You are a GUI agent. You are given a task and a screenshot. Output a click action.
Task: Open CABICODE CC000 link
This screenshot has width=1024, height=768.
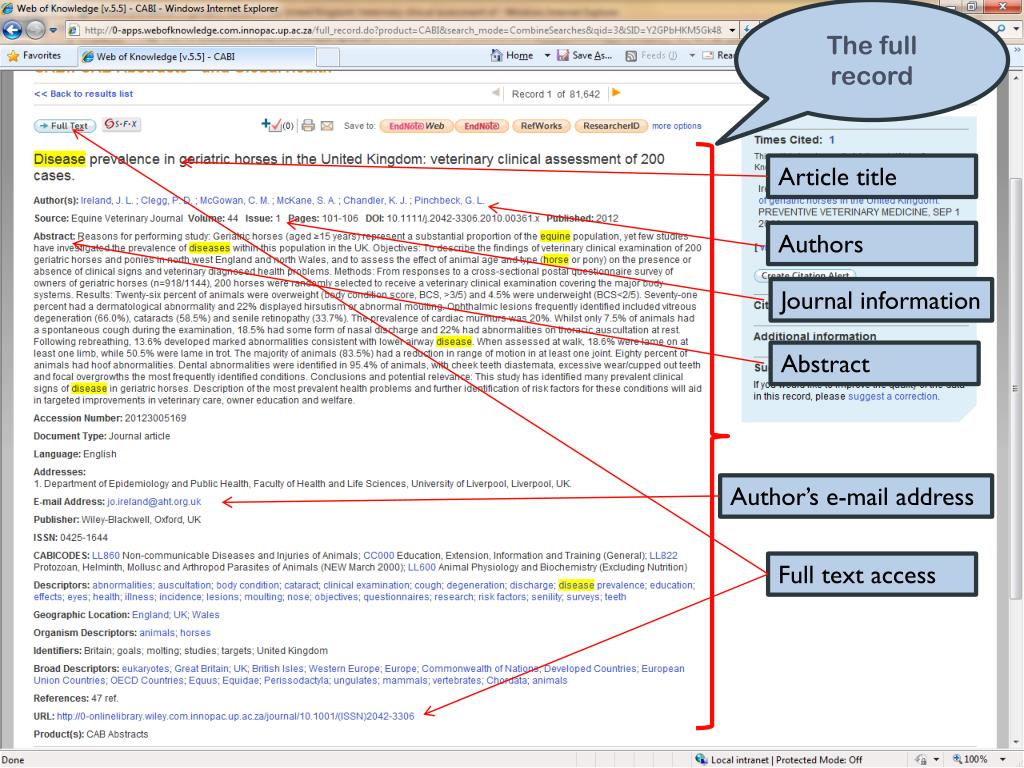click(379, 556)
